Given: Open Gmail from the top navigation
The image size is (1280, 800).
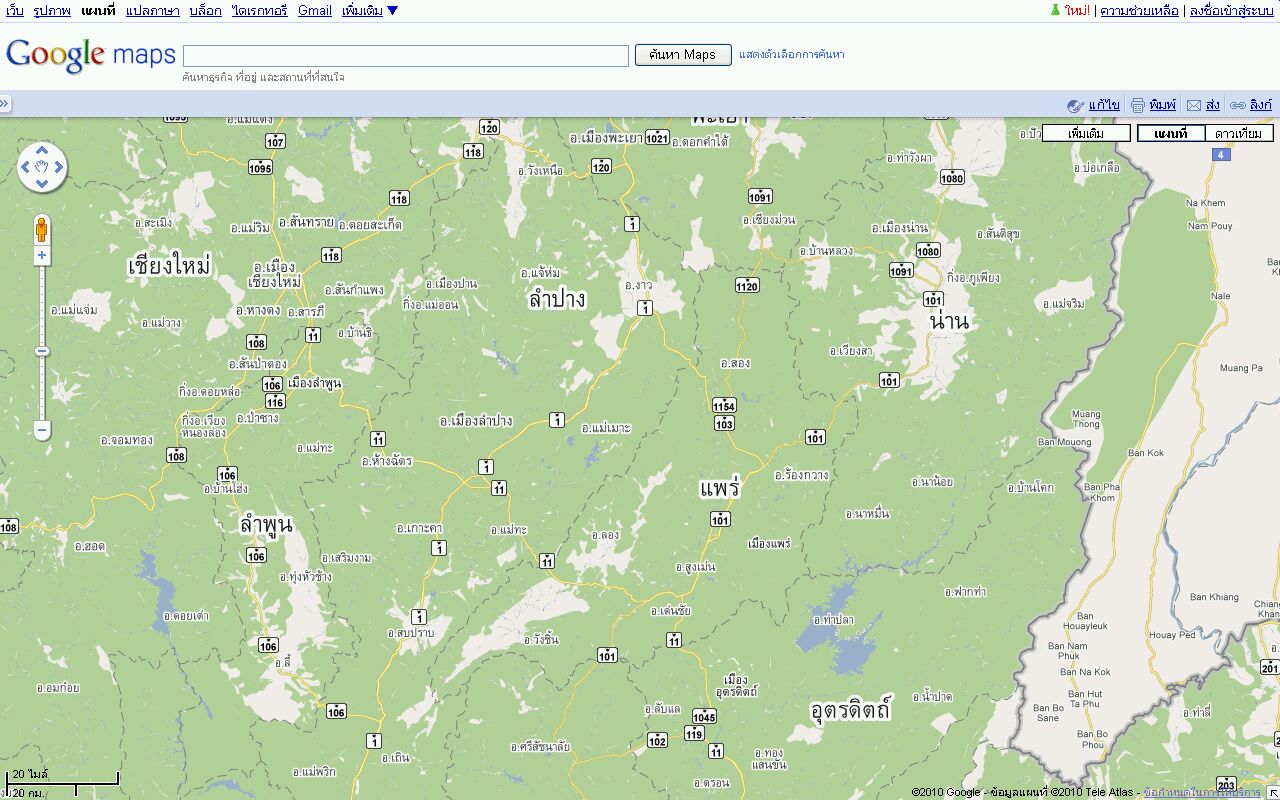Looking at the screenshot, I should pyautogui.click(x=314, y=11).
